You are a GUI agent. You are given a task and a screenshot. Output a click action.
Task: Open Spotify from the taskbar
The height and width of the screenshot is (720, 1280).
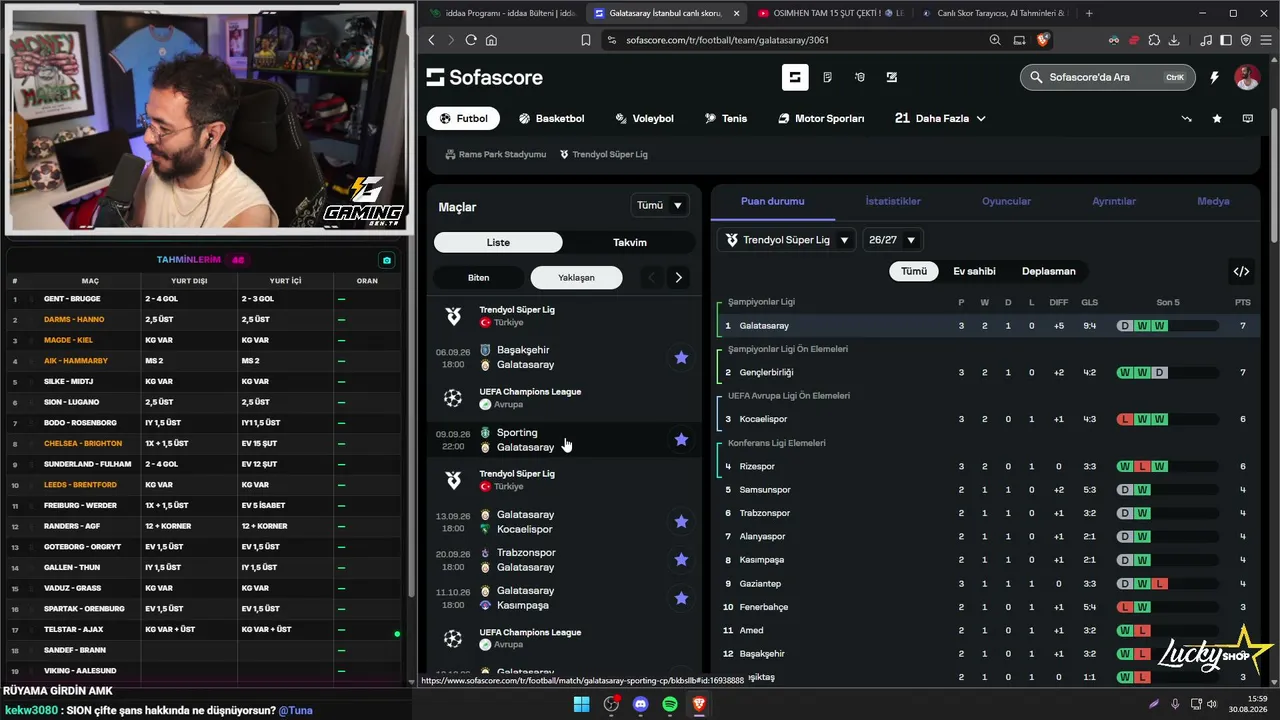tap(670, 704)
